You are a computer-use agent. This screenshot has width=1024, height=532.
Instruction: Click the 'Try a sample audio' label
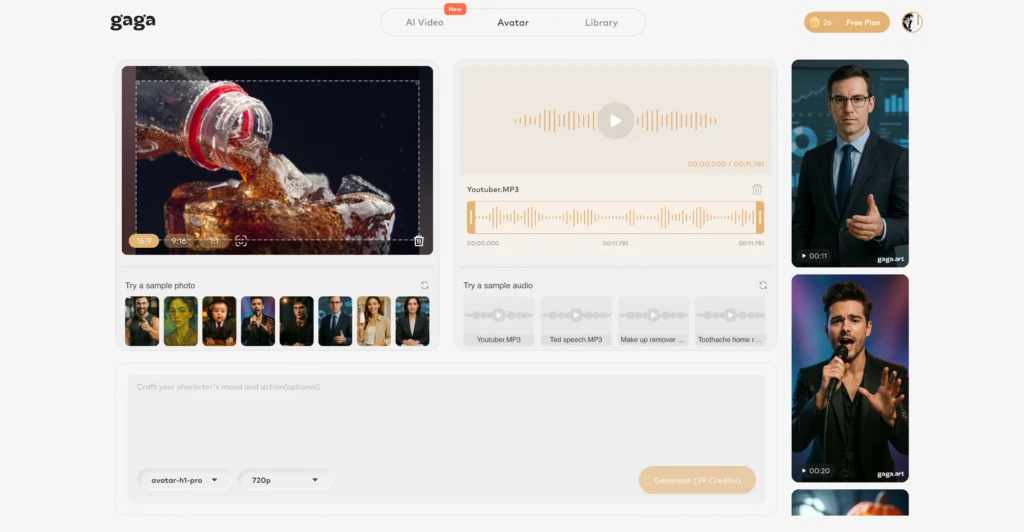click(498, 285)
